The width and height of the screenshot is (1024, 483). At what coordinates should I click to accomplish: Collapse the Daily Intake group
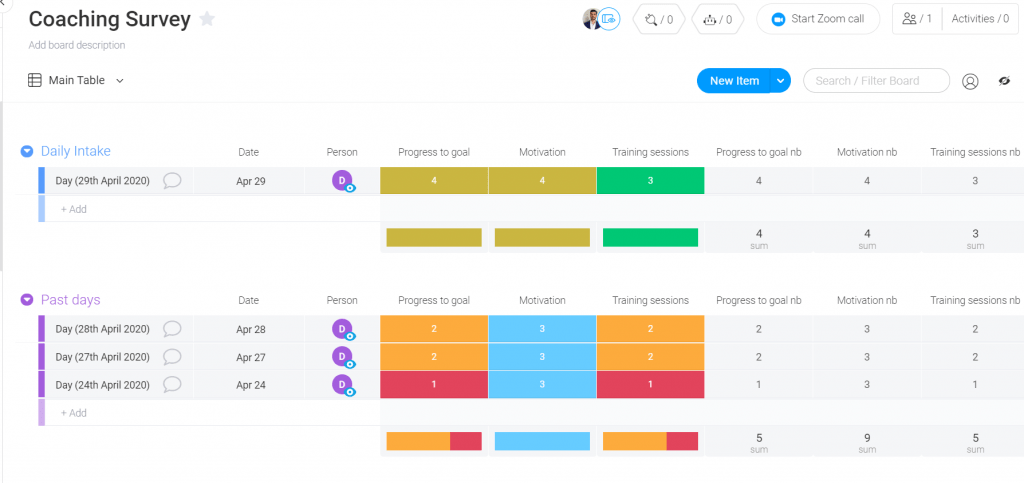[x=27, y=151]
